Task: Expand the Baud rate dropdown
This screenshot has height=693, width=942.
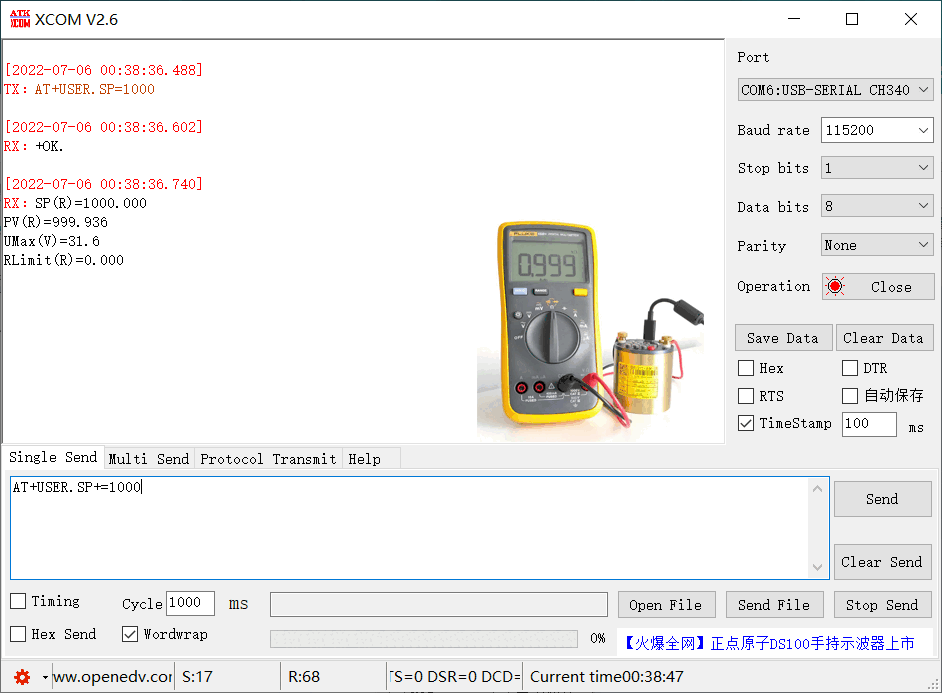Action: [x=877, y=130]
